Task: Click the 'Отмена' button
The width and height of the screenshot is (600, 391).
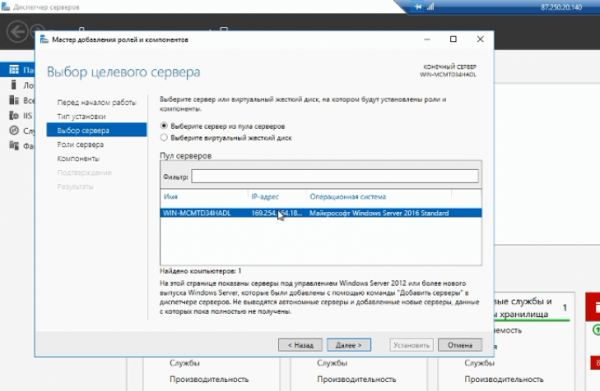Action: (x=460, y=345)
